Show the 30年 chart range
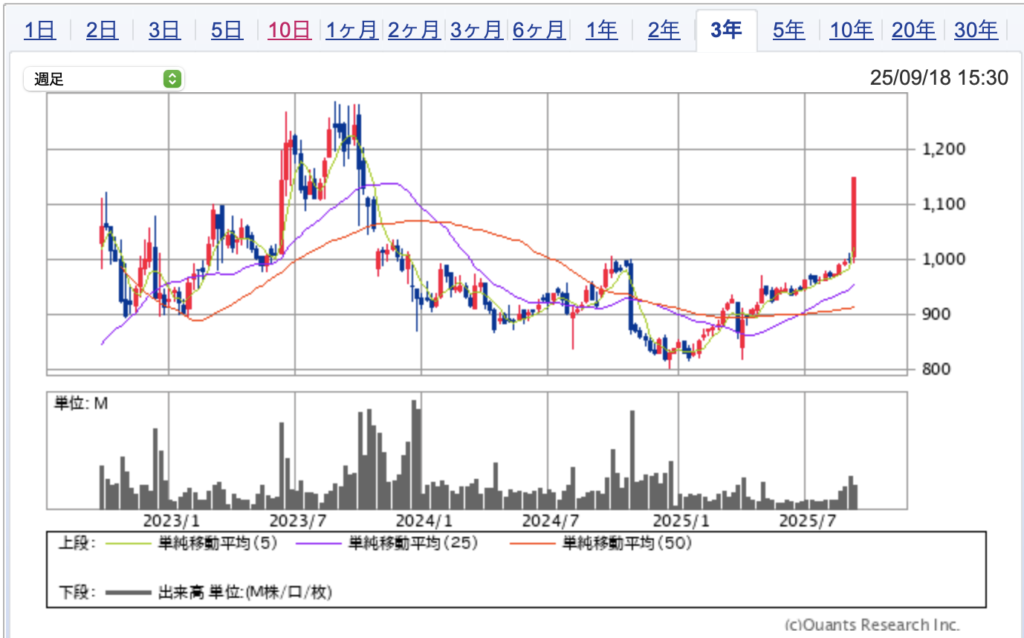The height and width of the screenshot is (638, 1024). [976, 30]
